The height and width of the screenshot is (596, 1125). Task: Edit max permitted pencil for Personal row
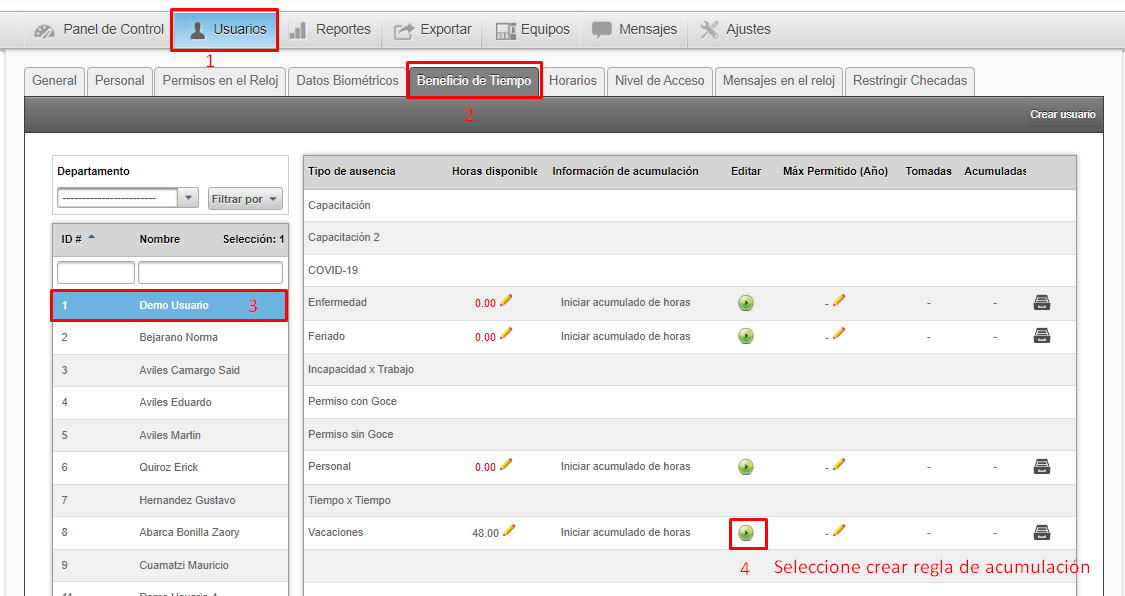click(839, 464)
